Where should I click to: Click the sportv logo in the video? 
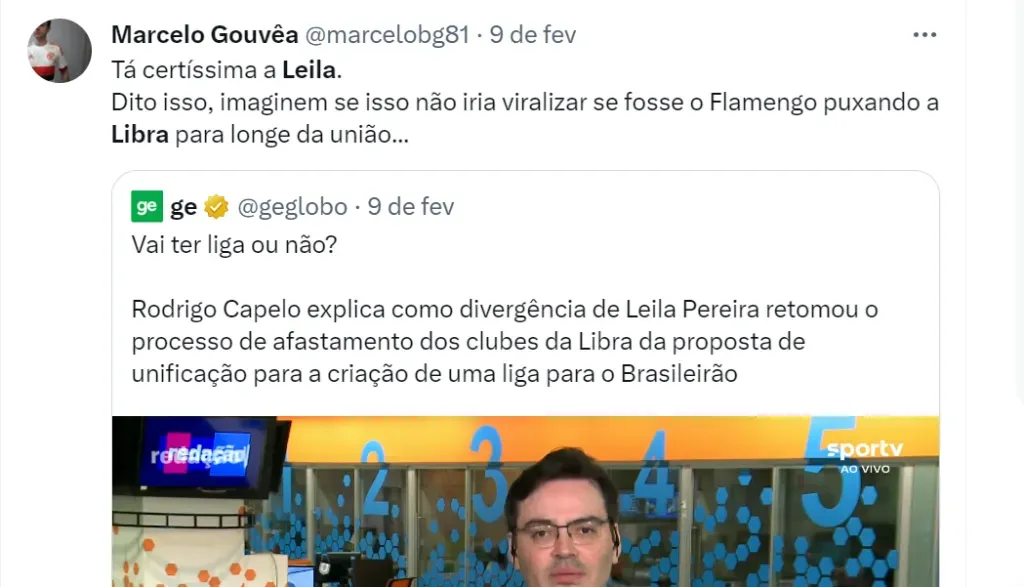click(865, 449)
